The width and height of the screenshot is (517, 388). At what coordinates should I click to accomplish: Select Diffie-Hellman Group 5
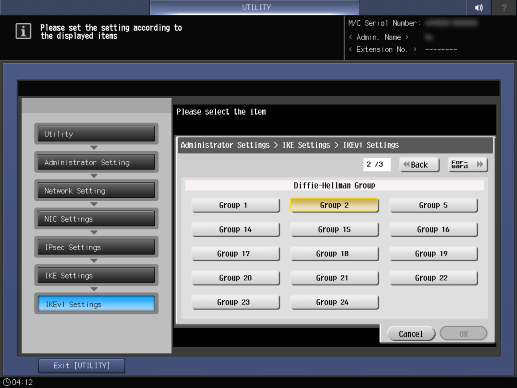point(434,205)
